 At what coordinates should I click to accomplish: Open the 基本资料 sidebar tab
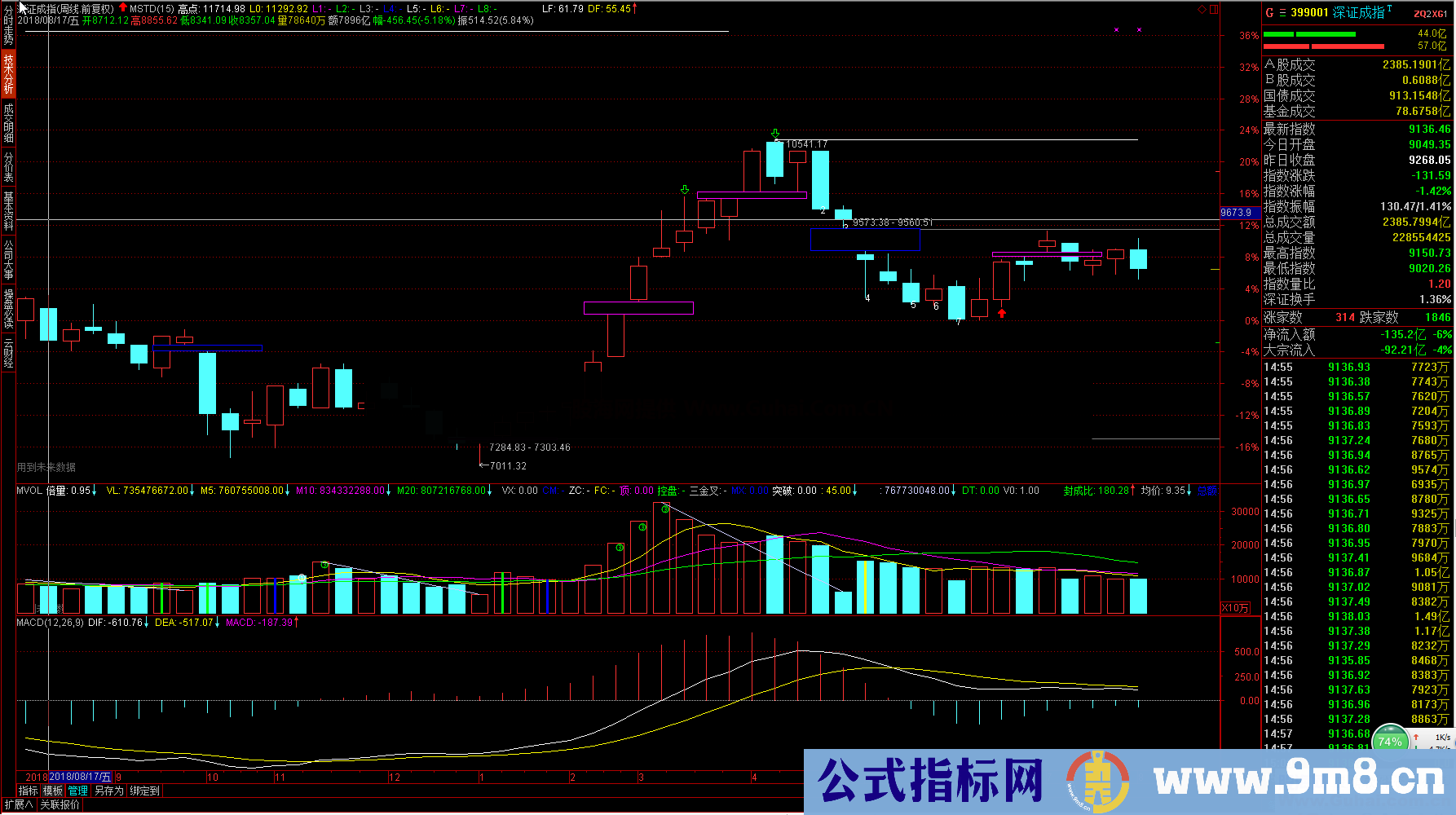(x=8, y=210)
